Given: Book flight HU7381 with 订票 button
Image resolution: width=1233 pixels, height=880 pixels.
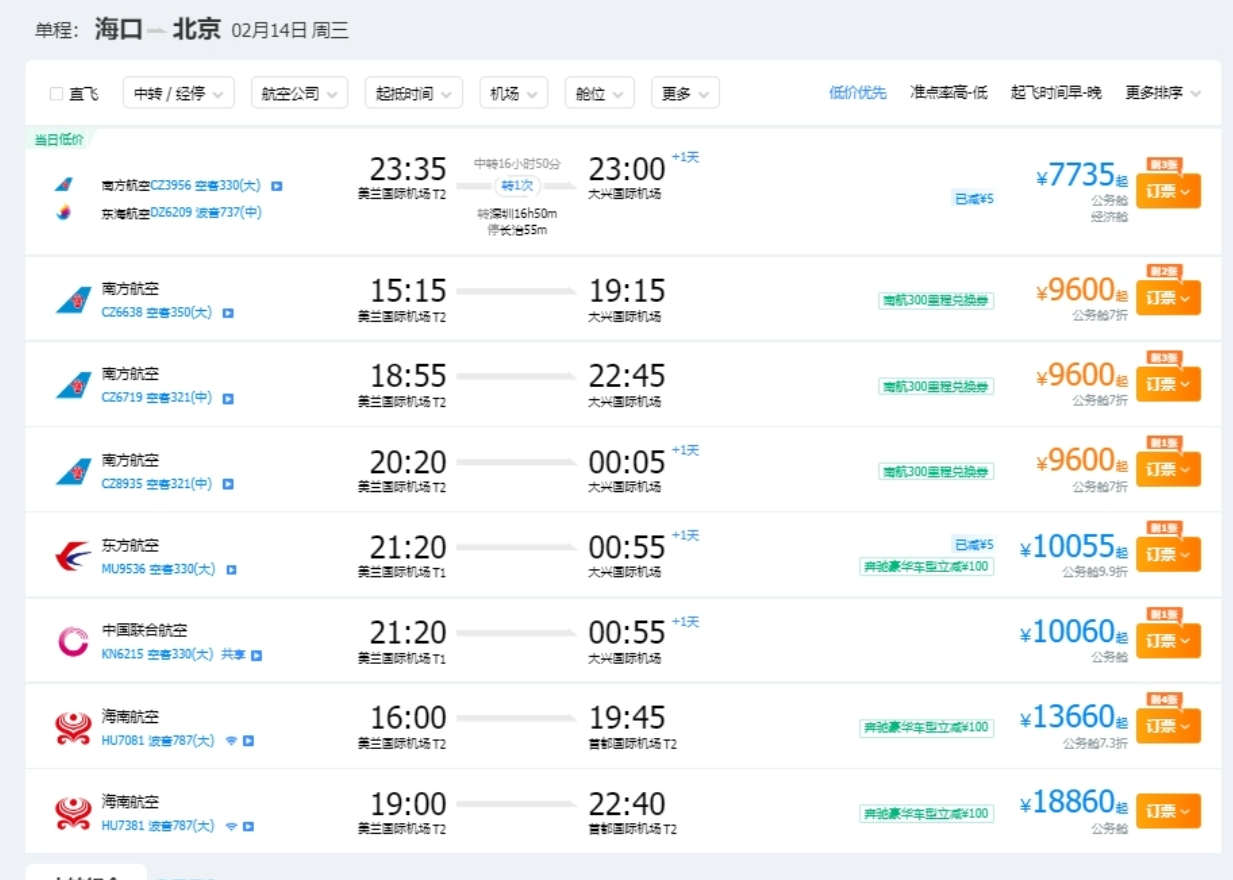Looking at the screenshot, I should point(1168,811).
